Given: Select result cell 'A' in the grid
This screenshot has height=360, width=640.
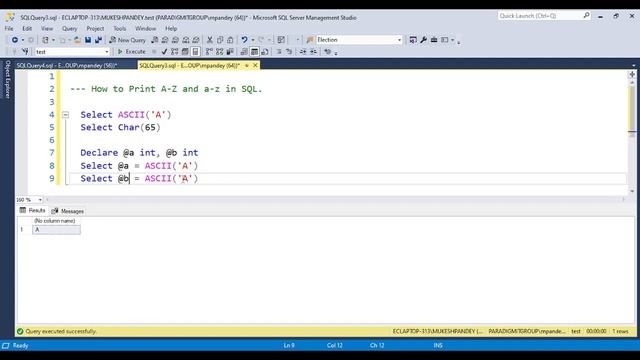Looking at the screenshot, I should 56,230.
